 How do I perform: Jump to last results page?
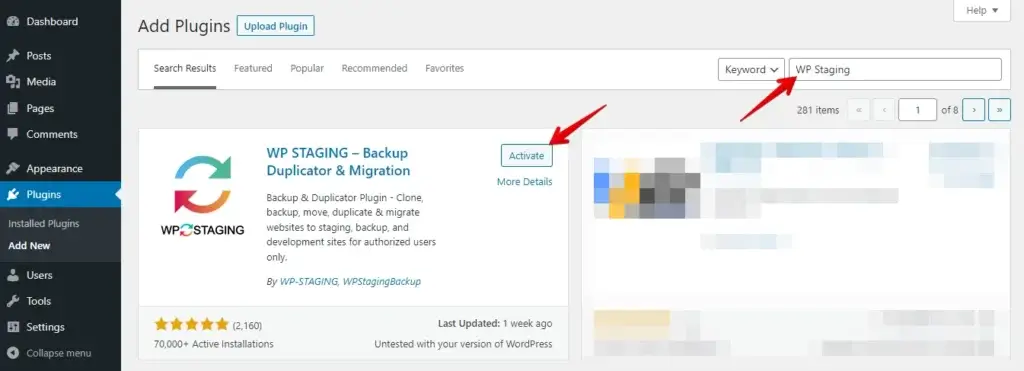point(999,110)
